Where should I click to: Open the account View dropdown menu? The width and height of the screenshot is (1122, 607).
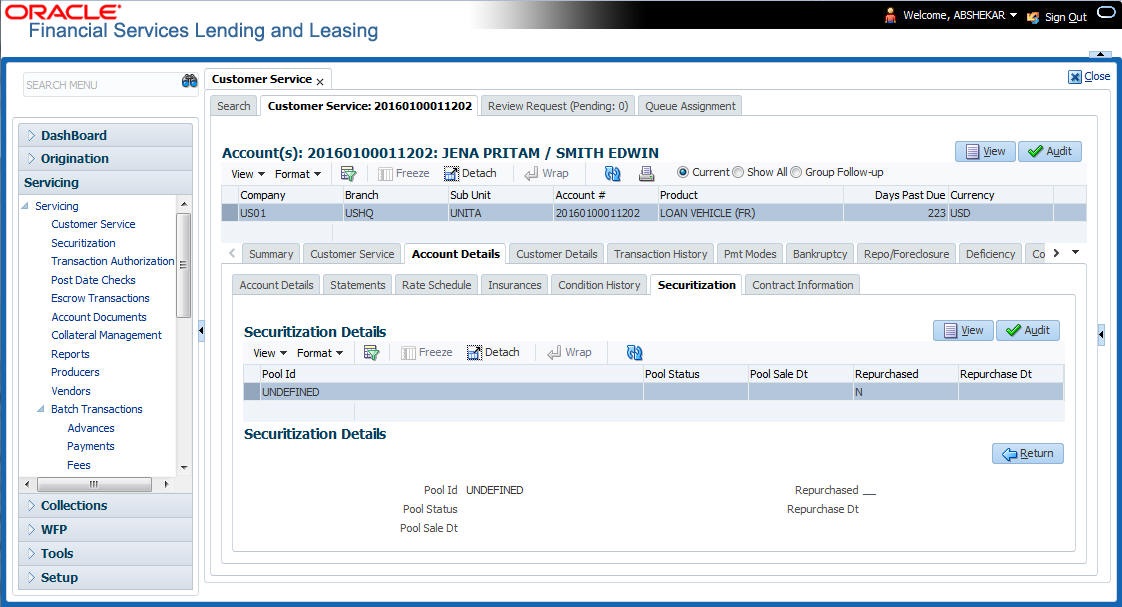(x=248, y=174)
